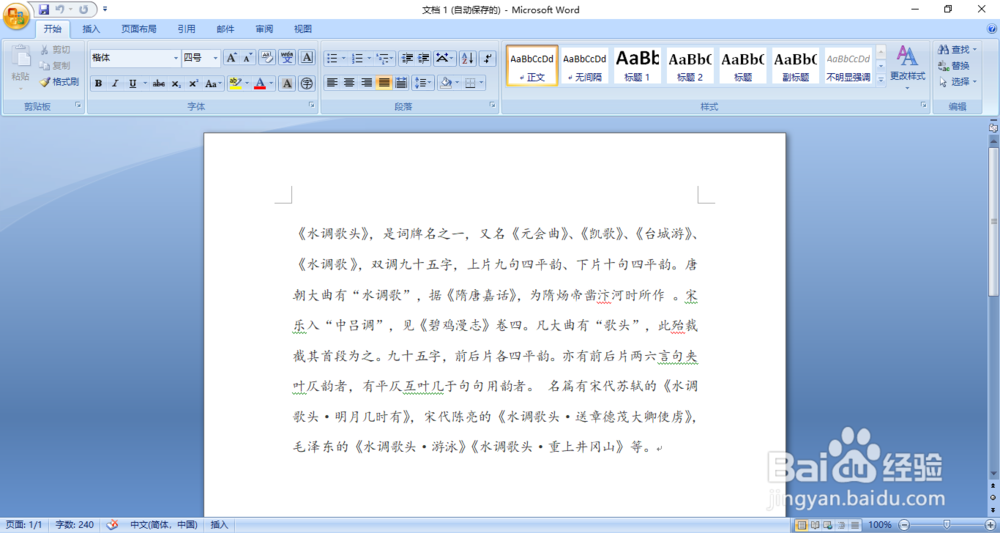This screenshot has height=533, width=1000.
Task: Toggle underline formatting
Action: [132, 84]
